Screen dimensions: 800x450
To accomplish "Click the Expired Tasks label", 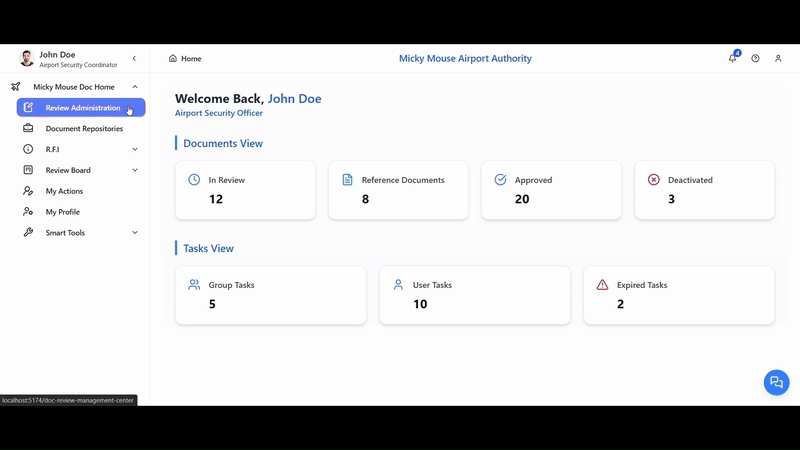I will (642, 285).
